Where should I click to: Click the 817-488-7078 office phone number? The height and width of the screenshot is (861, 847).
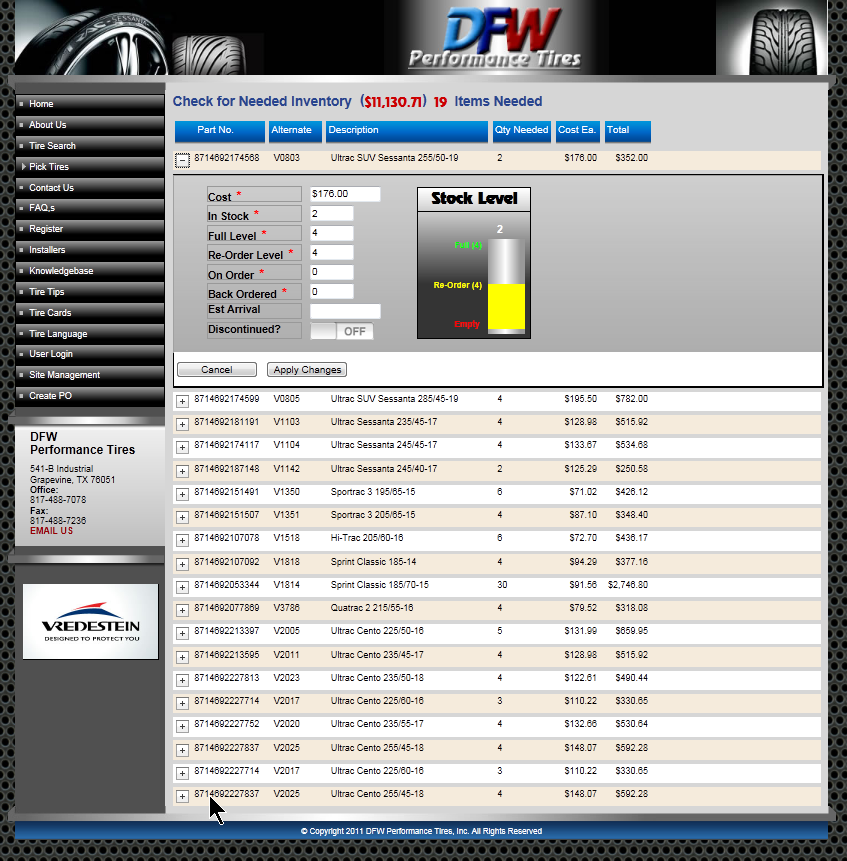pos(58,500)
